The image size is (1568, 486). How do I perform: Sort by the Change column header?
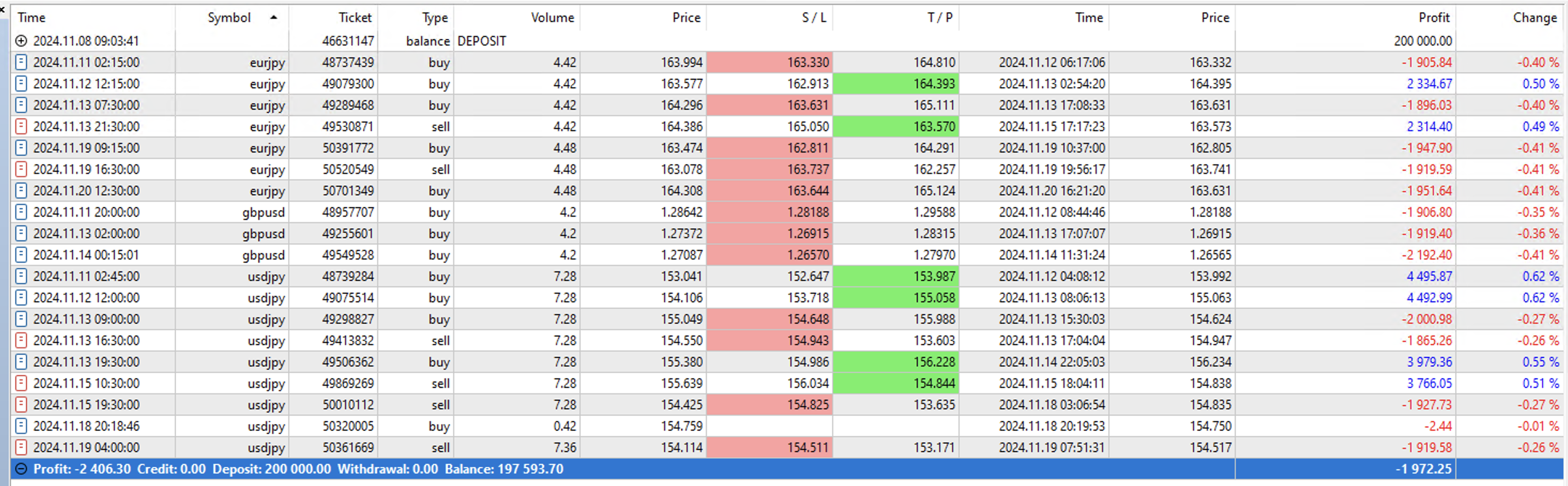pos(1510,18)
